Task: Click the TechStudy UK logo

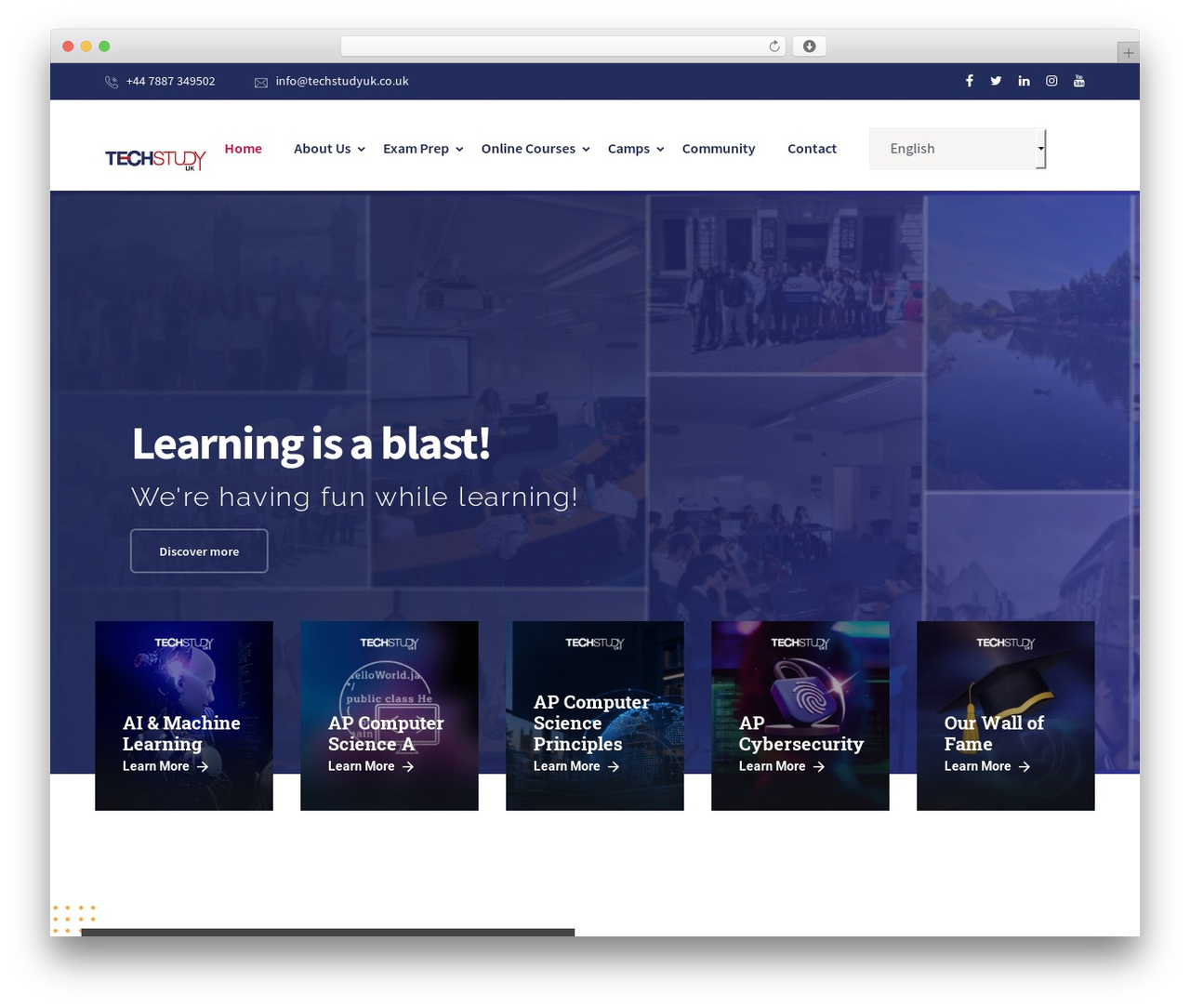Action: tap(155, 159)
